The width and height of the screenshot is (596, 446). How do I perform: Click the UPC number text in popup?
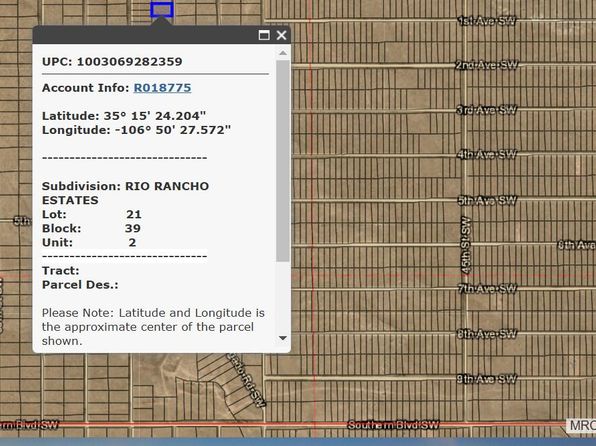coord(130,62)
